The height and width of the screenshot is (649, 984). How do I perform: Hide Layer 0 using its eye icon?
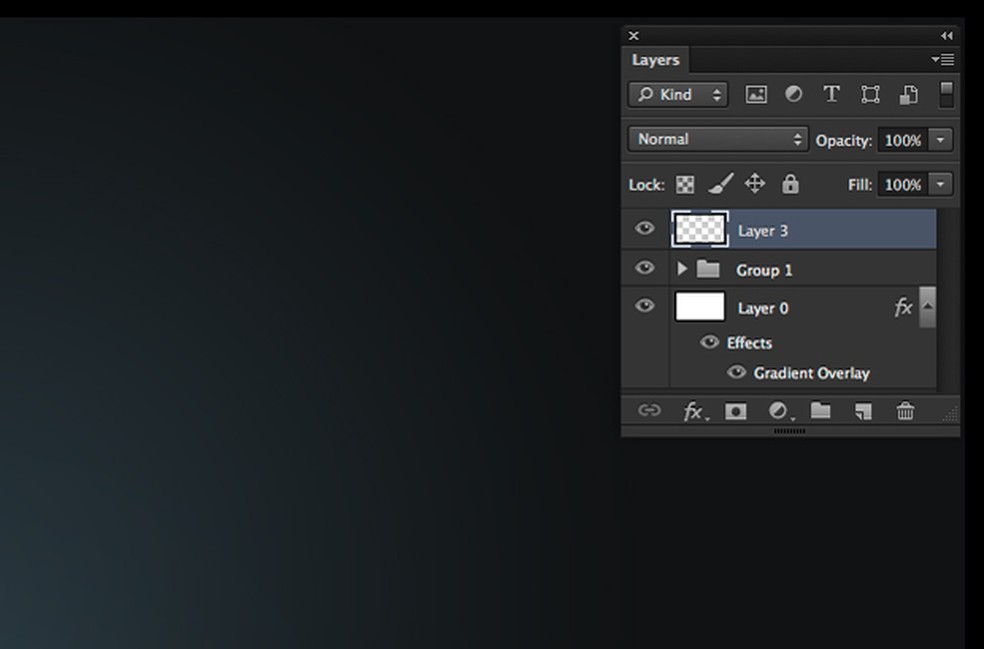click(644, 306)
